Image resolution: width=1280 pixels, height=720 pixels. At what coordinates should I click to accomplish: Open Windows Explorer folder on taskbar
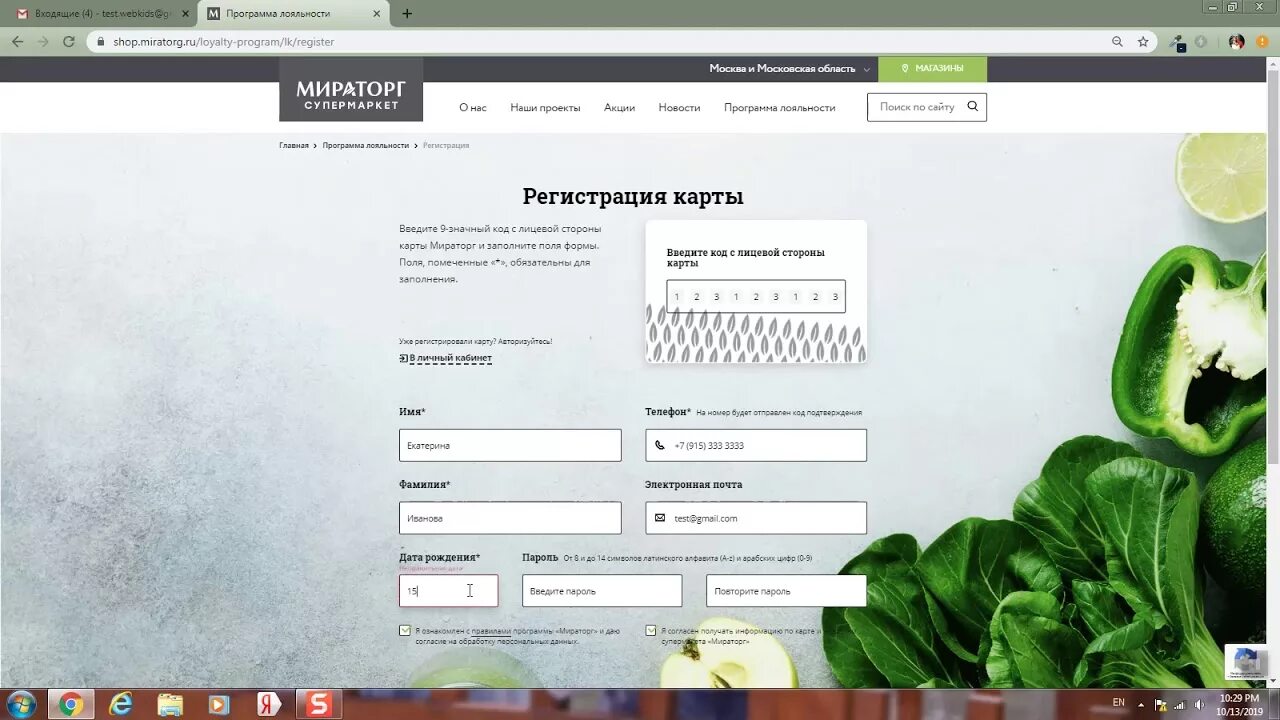click(171, 704)
